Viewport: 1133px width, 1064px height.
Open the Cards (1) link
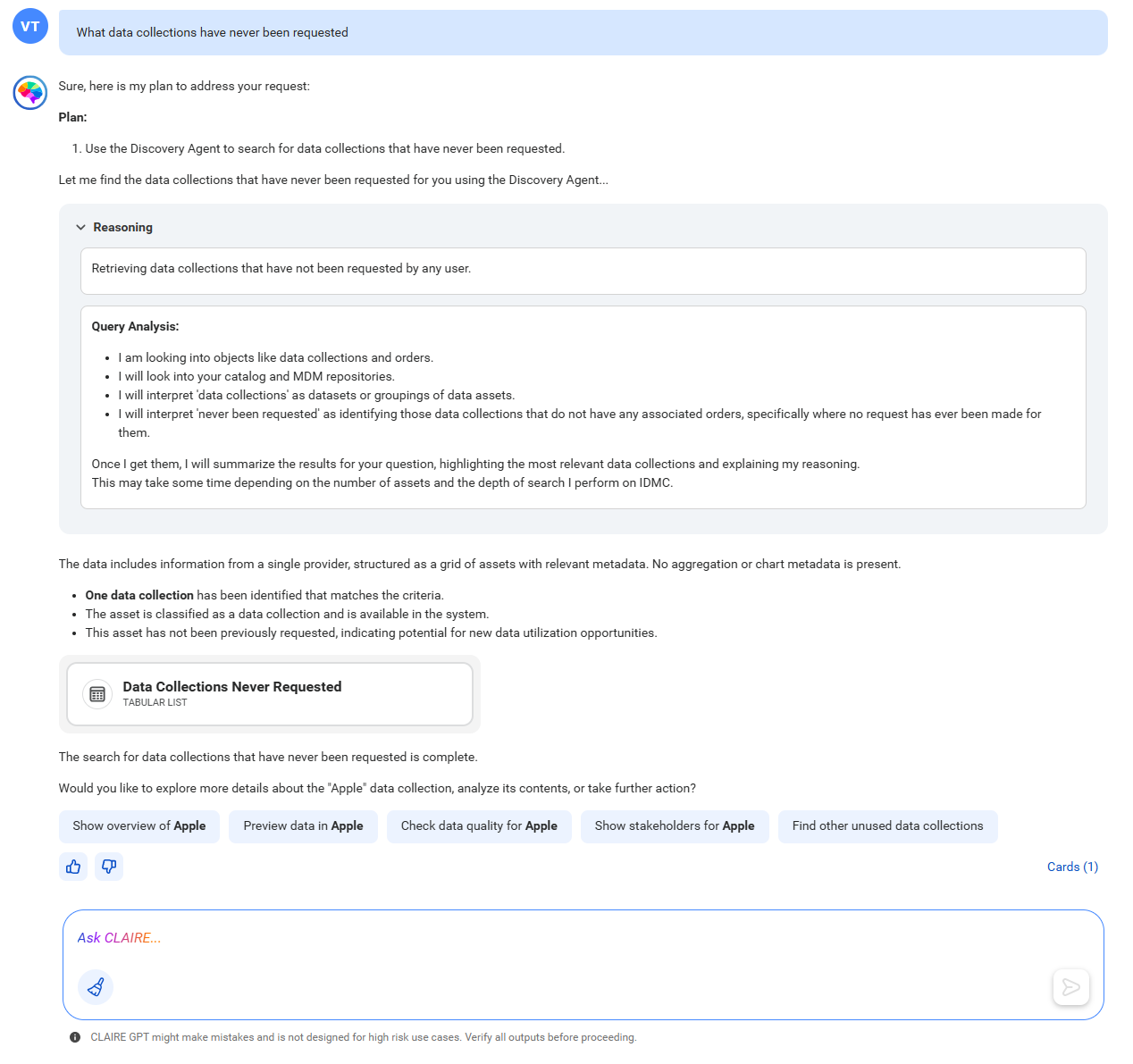pos(1072,867)
